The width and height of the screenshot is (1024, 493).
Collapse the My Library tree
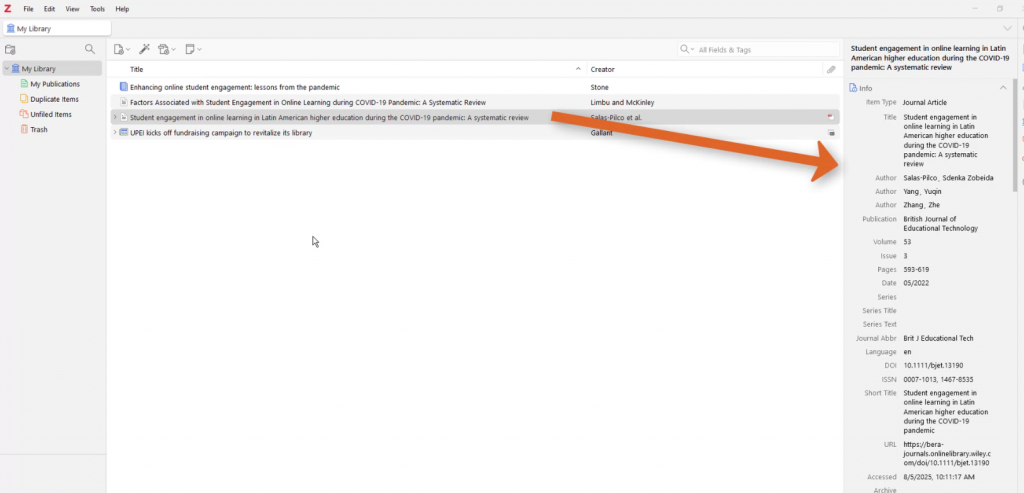click(6, 69)
